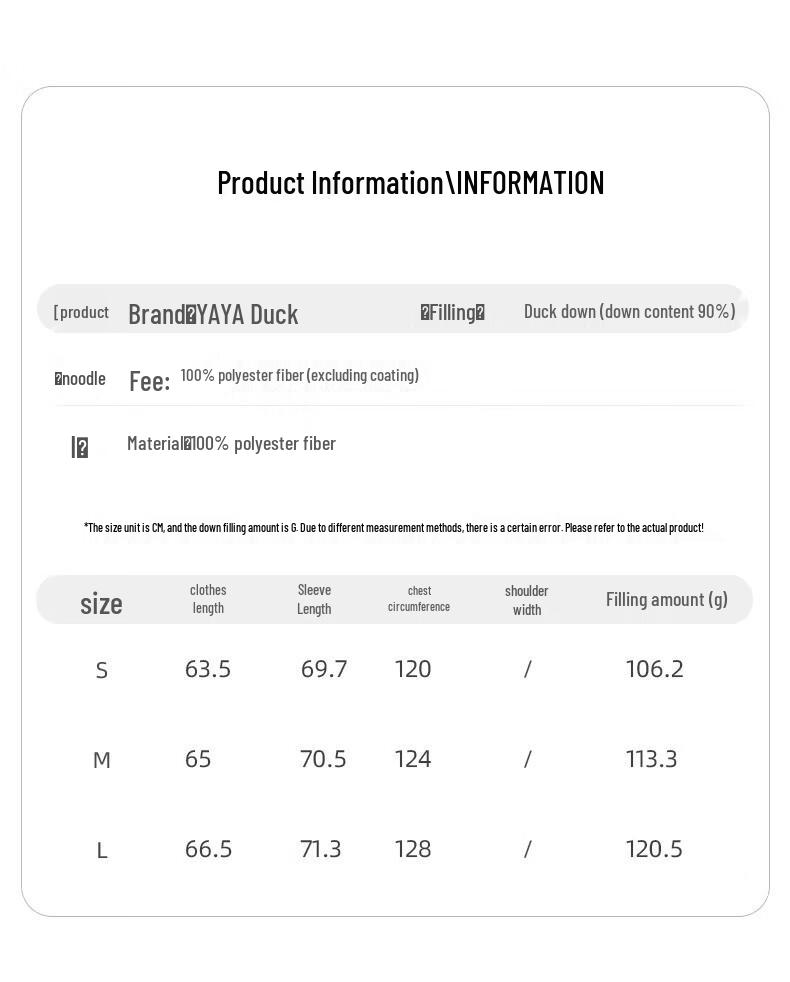
Task: Click the M size row label
Action: click(x=101, y=760)
